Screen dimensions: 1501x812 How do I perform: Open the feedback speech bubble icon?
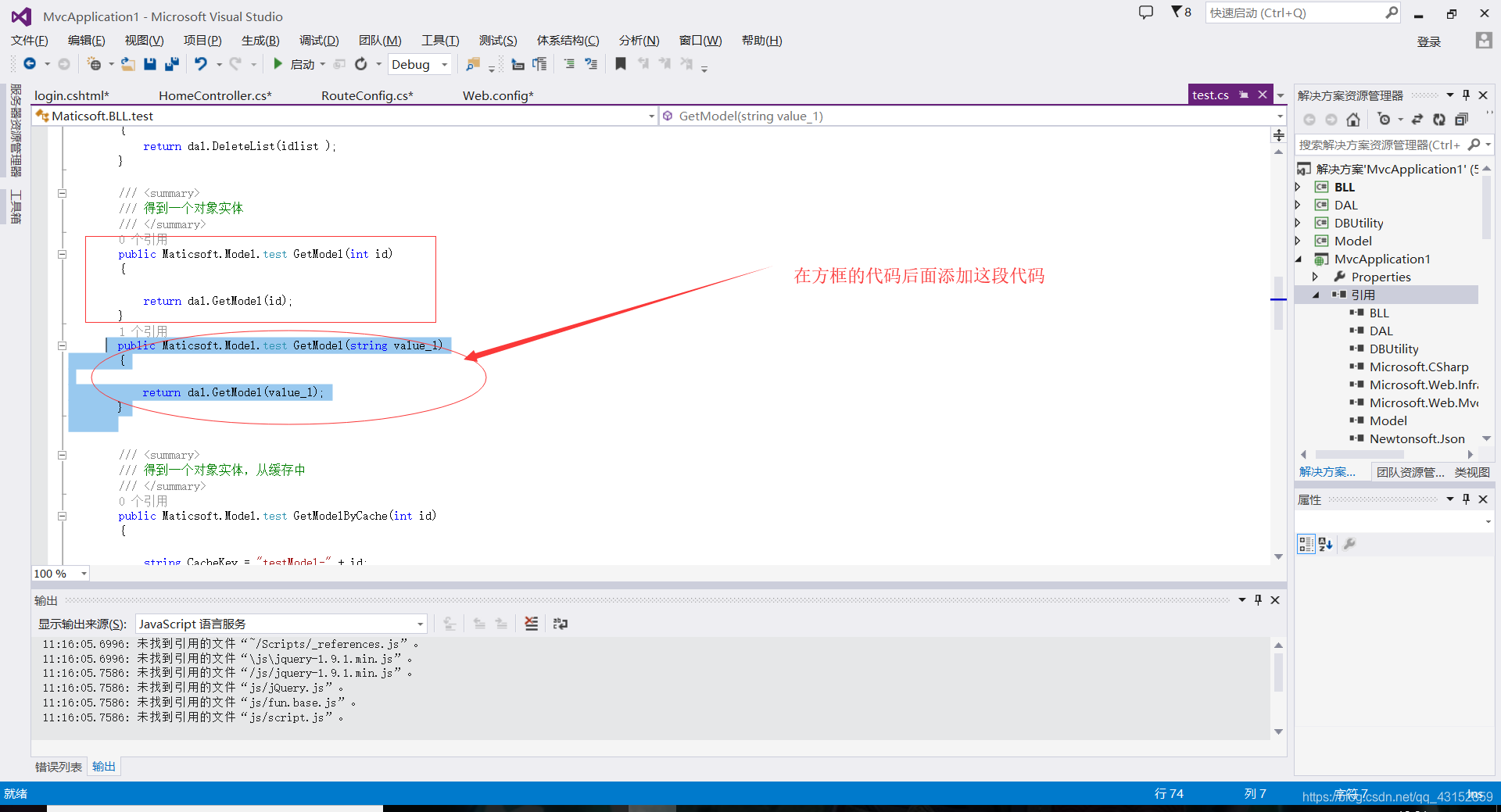click(x=1146, y=13)
